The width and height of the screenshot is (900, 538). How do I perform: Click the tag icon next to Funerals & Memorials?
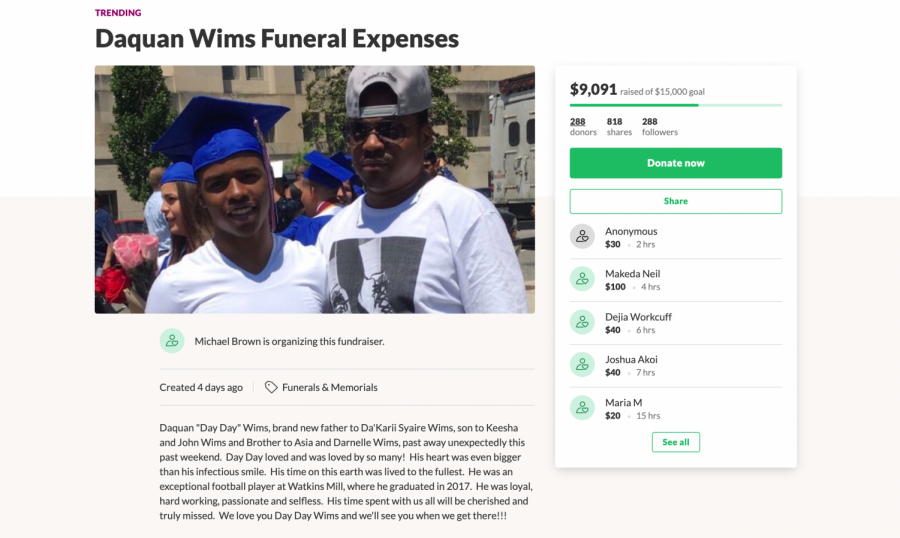pyautogui.click(x=271, y=387)
